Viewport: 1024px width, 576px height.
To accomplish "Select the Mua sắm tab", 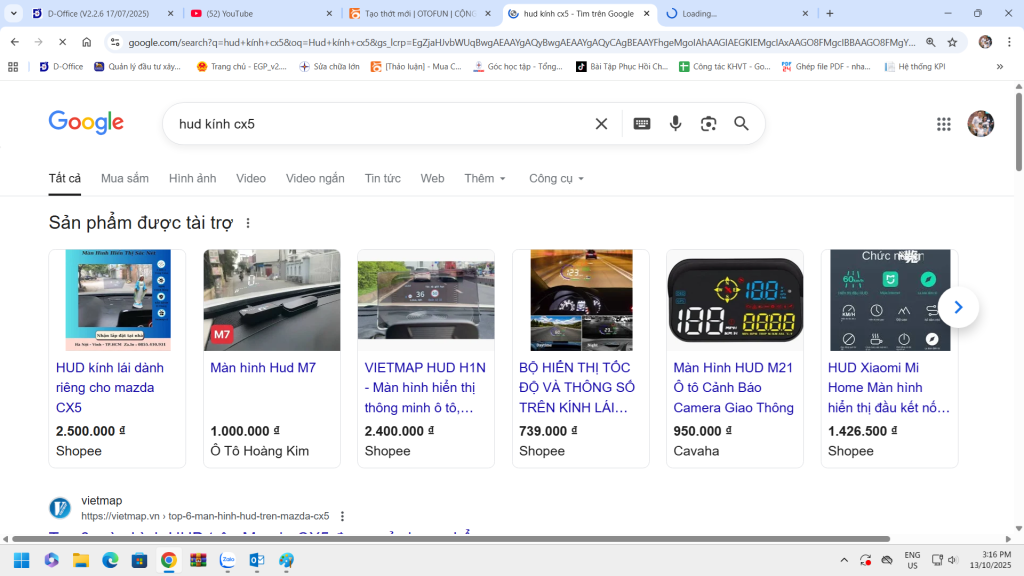I will 125,178.
